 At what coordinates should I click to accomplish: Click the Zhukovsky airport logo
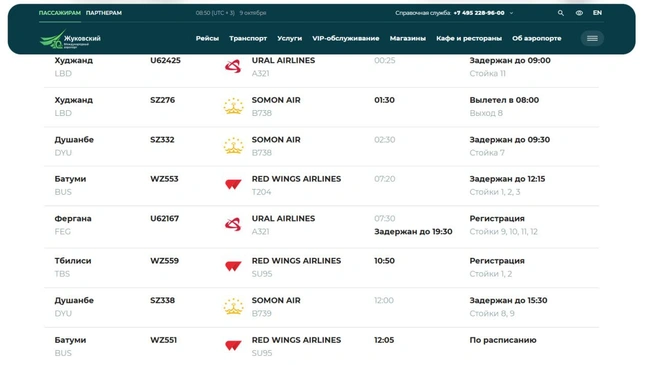pos(70,39)
